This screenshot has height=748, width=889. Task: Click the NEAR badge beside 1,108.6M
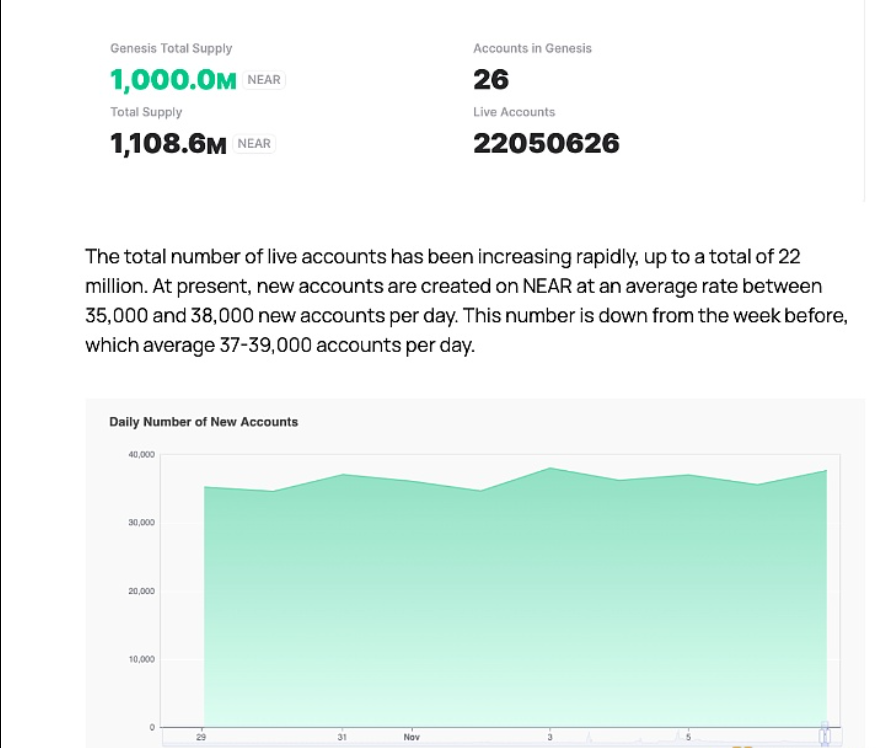coord(254,144)
